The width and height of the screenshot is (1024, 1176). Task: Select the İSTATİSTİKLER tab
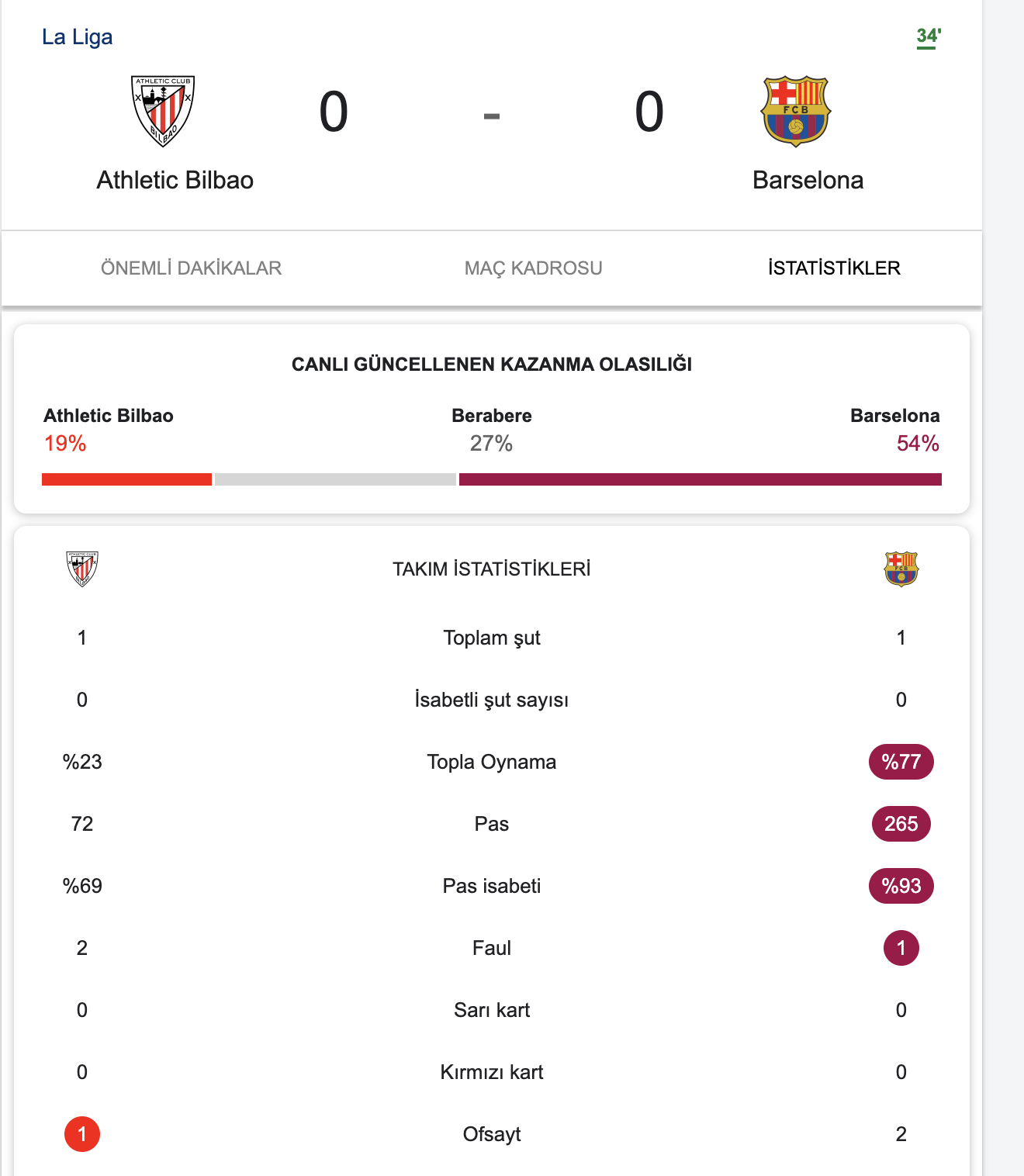tap(834, 268)
